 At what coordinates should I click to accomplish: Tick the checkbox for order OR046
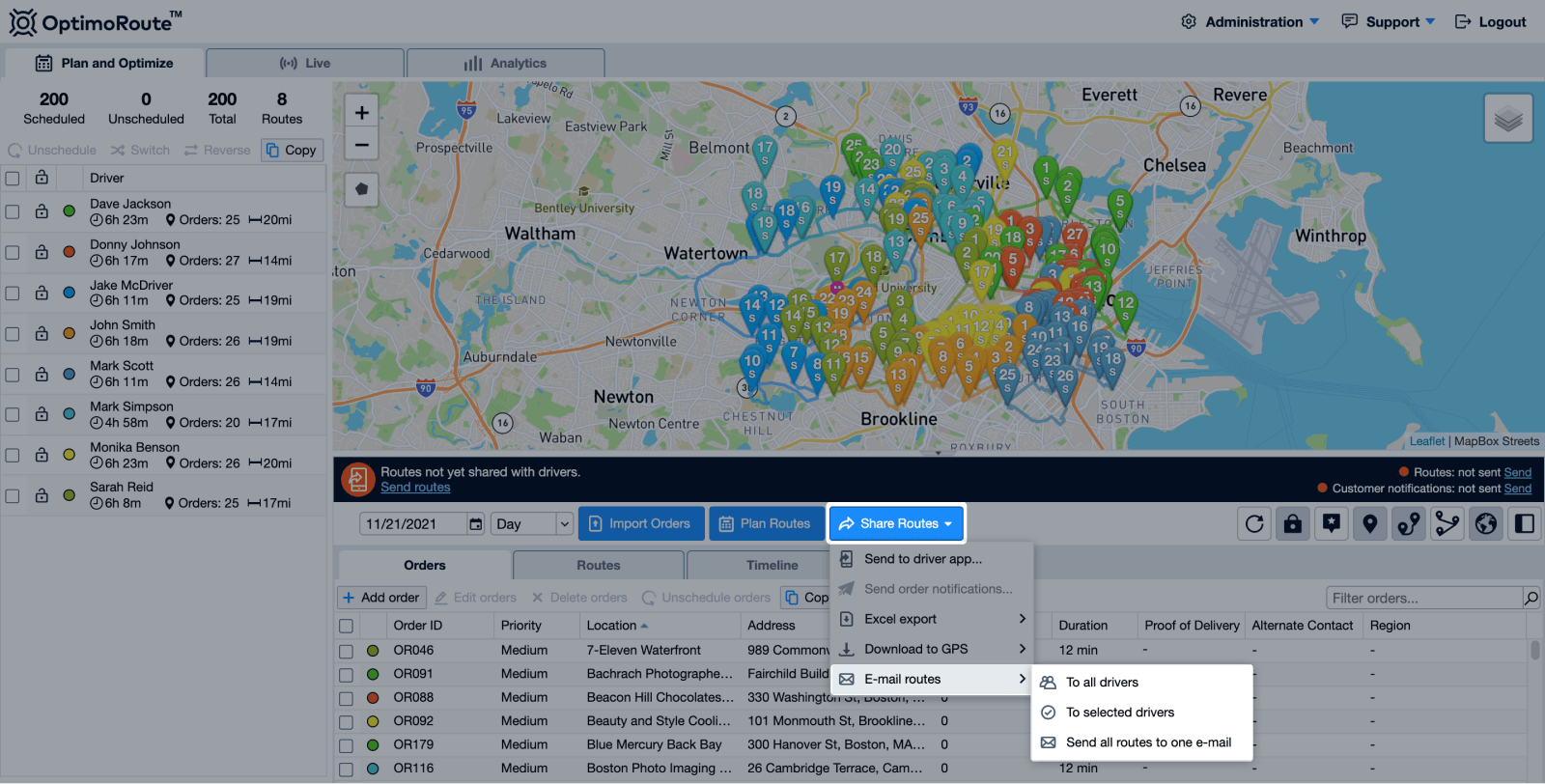(x=346, y=651)
